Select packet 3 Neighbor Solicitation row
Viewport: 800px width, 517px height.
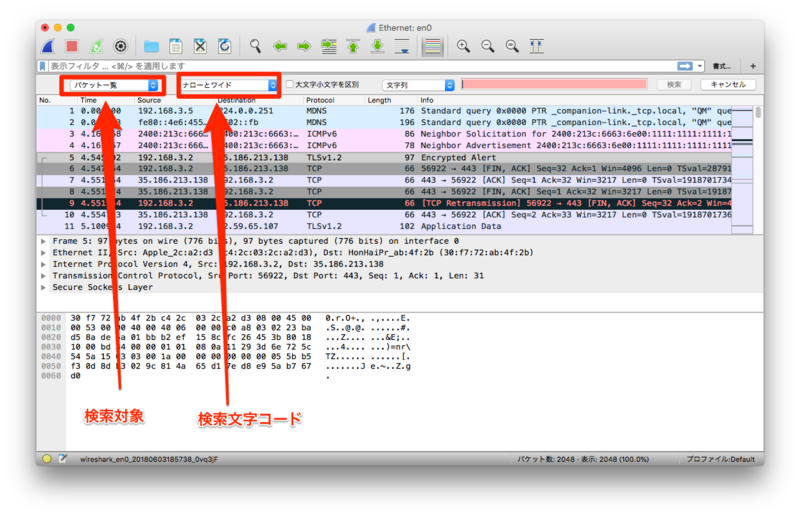[384, 134]
